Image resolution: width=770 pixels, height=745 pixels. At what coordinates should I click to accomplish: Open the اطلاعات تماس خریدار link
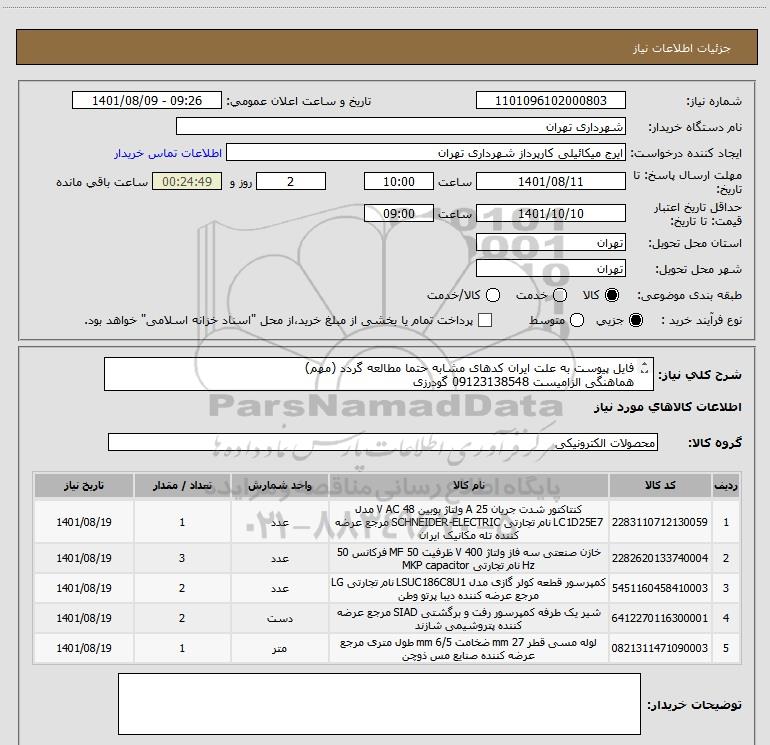(168, 153)
